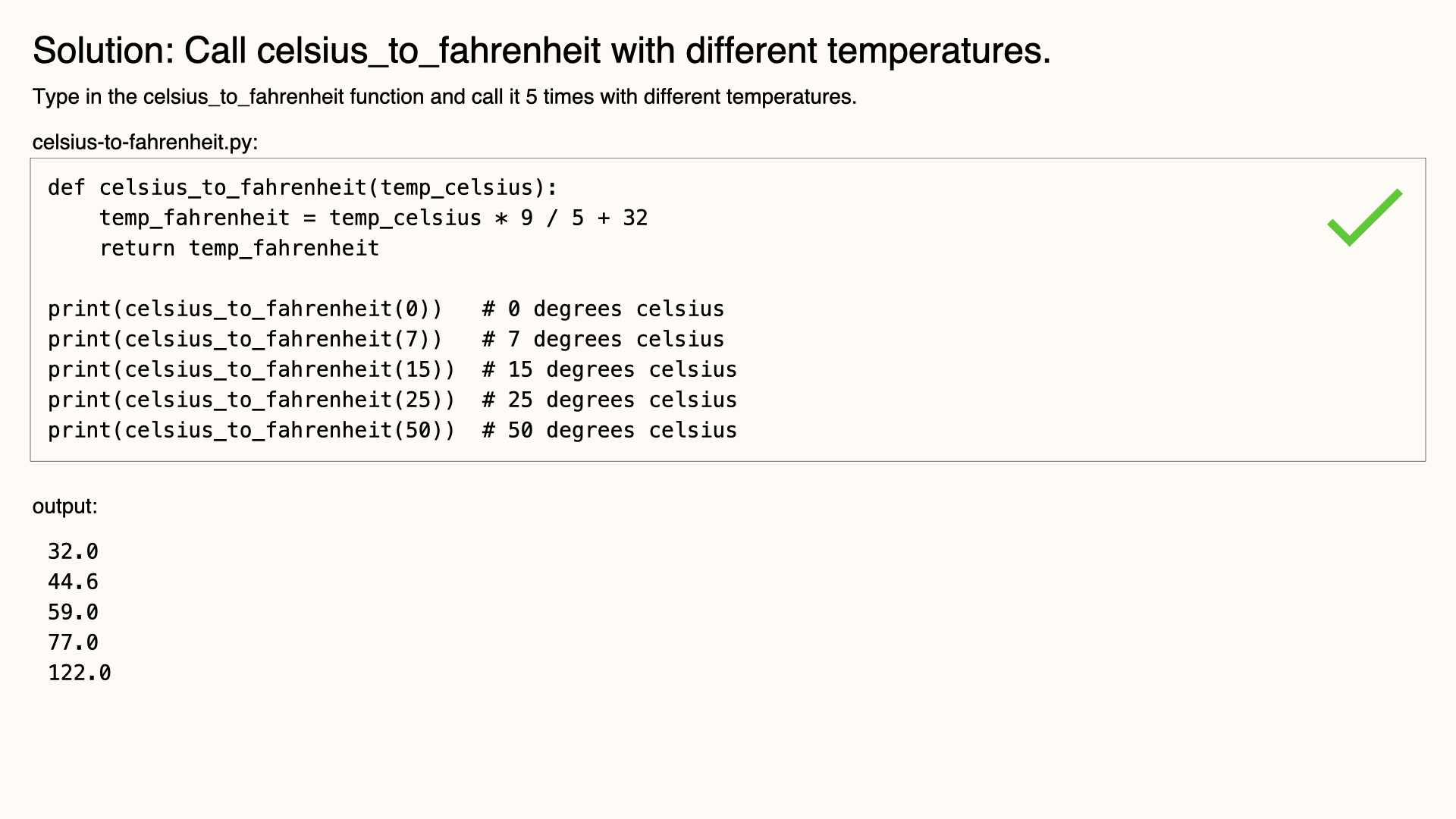
Task: Click the 77.0 output value
Action: point(74,643)
